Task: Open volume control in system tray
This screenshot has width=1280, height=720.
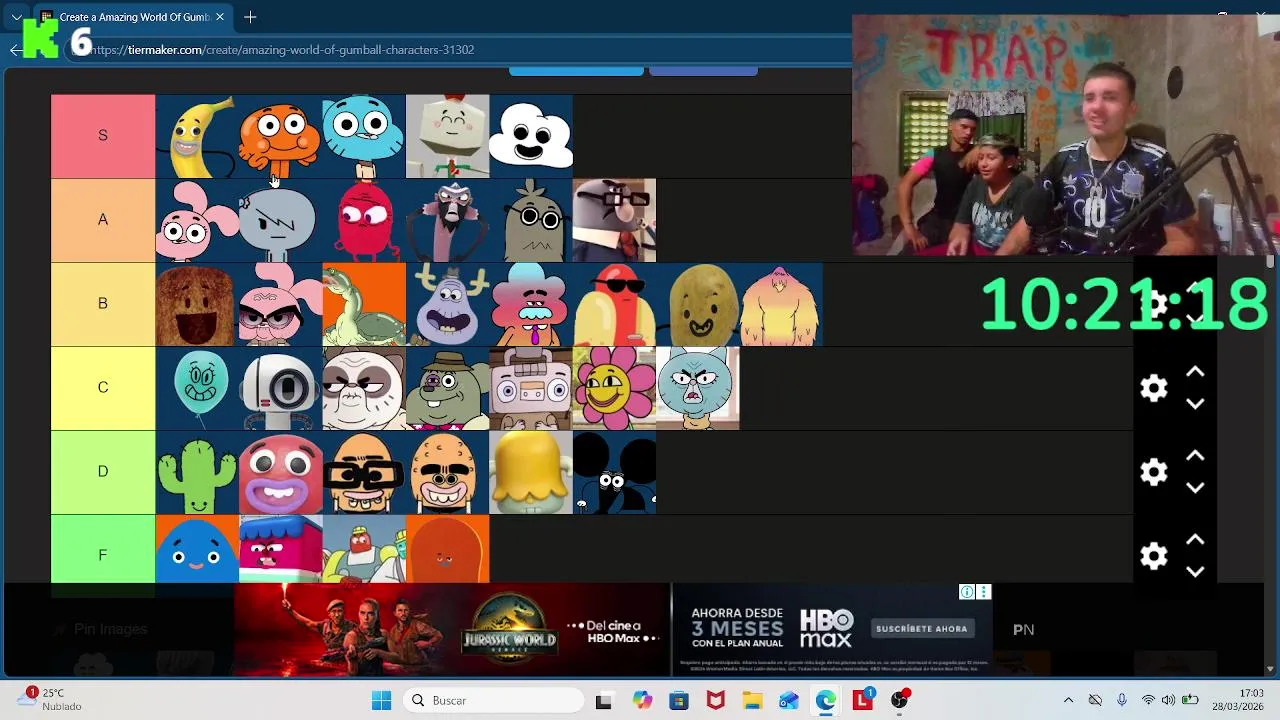Action: click(x=1168, y=701)
